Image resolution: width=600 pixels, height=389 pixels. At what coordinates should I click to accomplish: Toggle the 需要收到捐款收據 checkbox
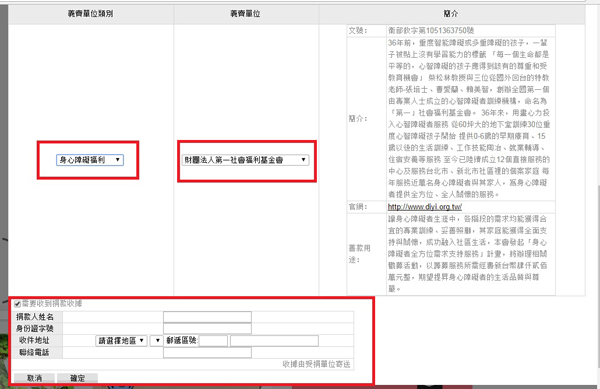click(x=17, y=304)
